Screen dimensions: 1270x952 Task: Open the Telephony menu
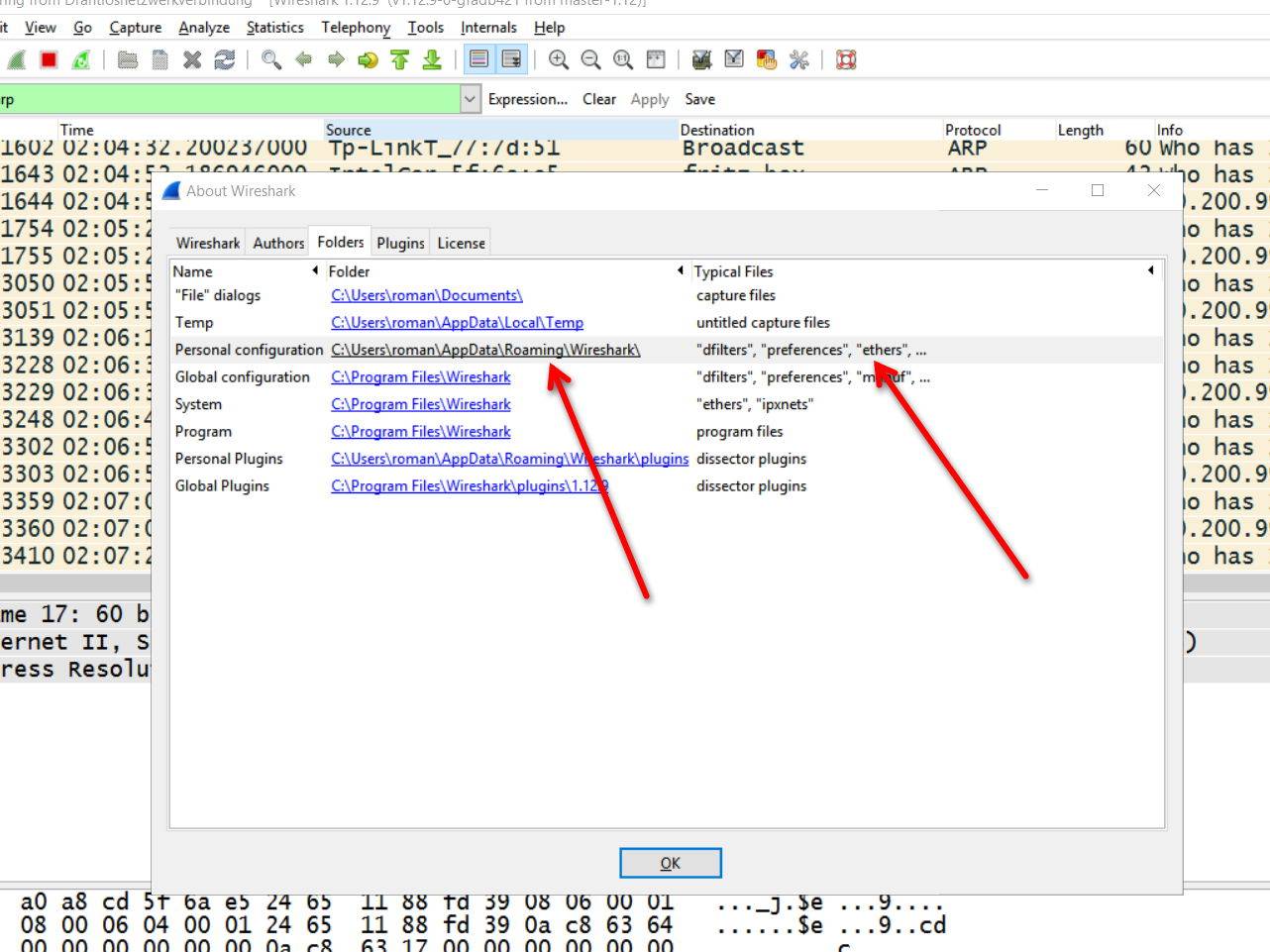(x=356, y=28)
